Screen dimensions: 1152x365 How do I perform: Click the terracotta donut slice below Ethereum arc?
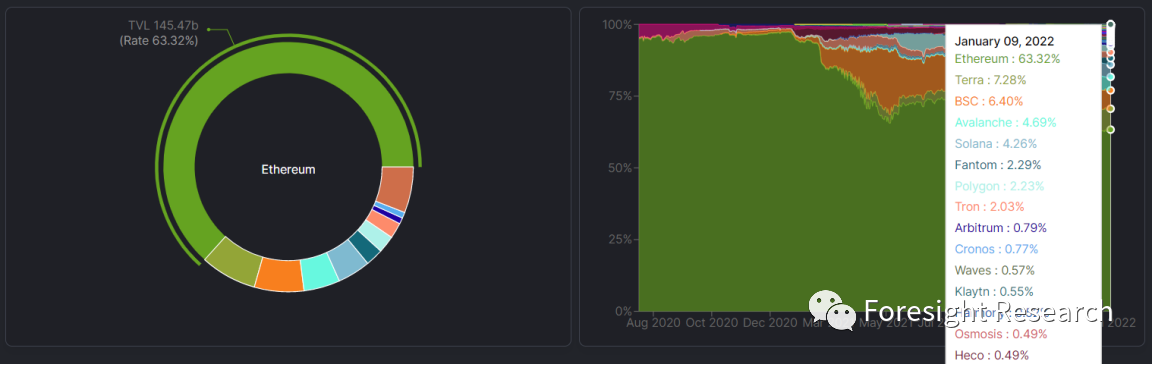point(395,188)
